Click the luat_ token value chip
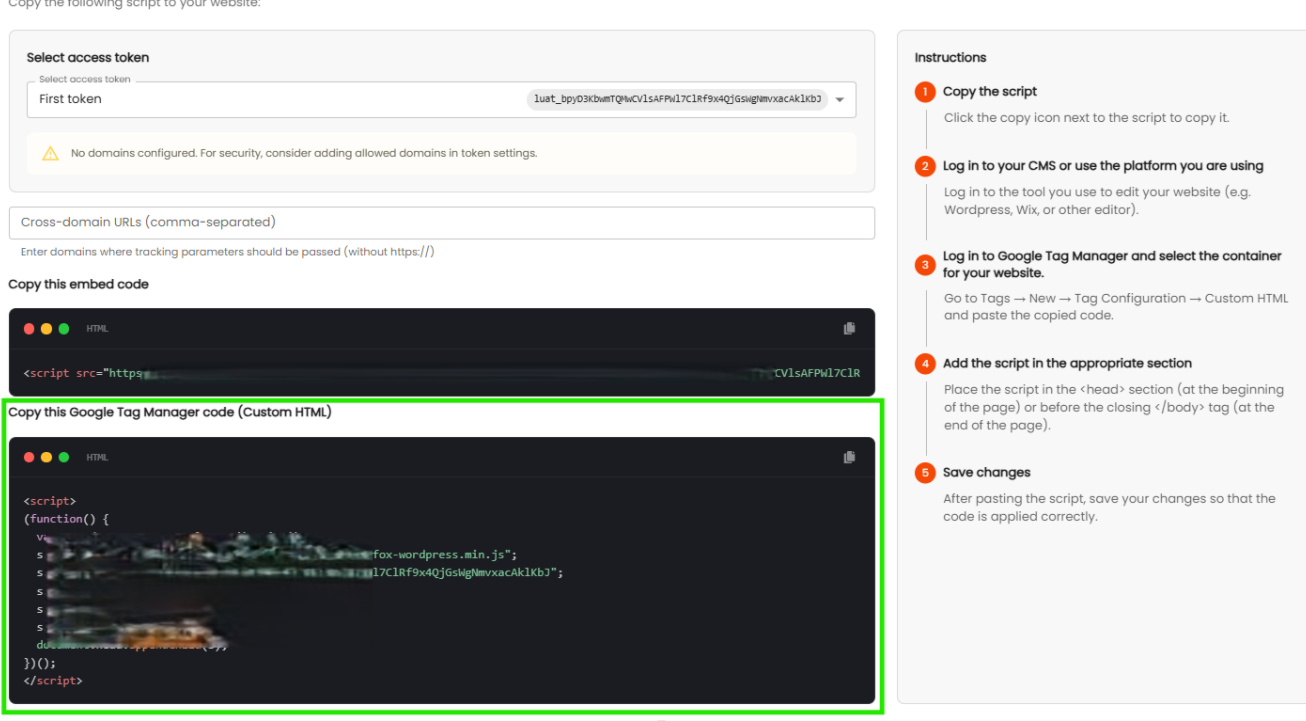This screenshot has height=721, width=1306. (x=677, y=100)
